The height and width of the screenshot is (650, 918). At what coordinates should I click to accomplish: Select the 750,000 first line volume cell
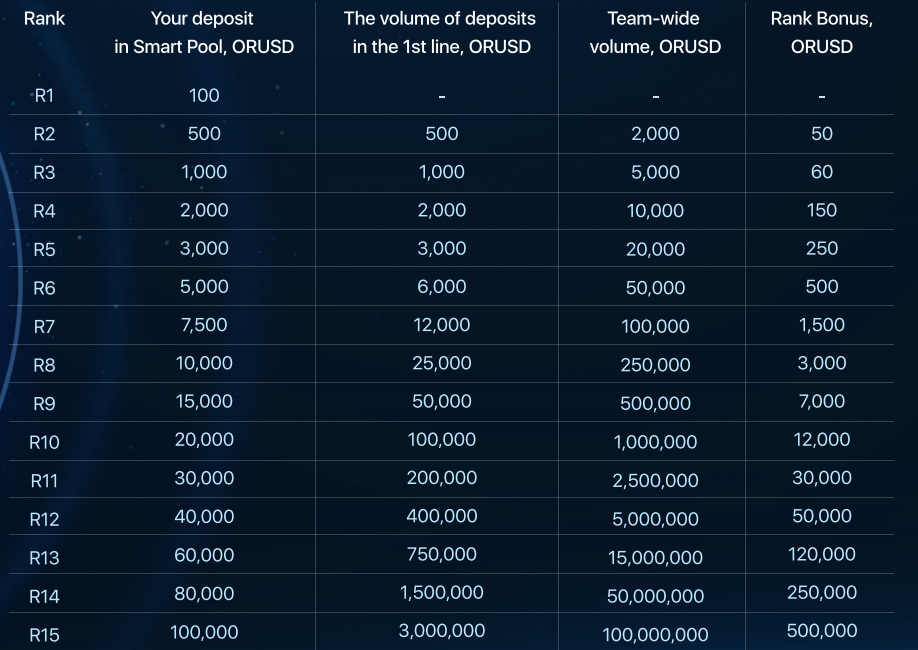[x=441, y=555]
